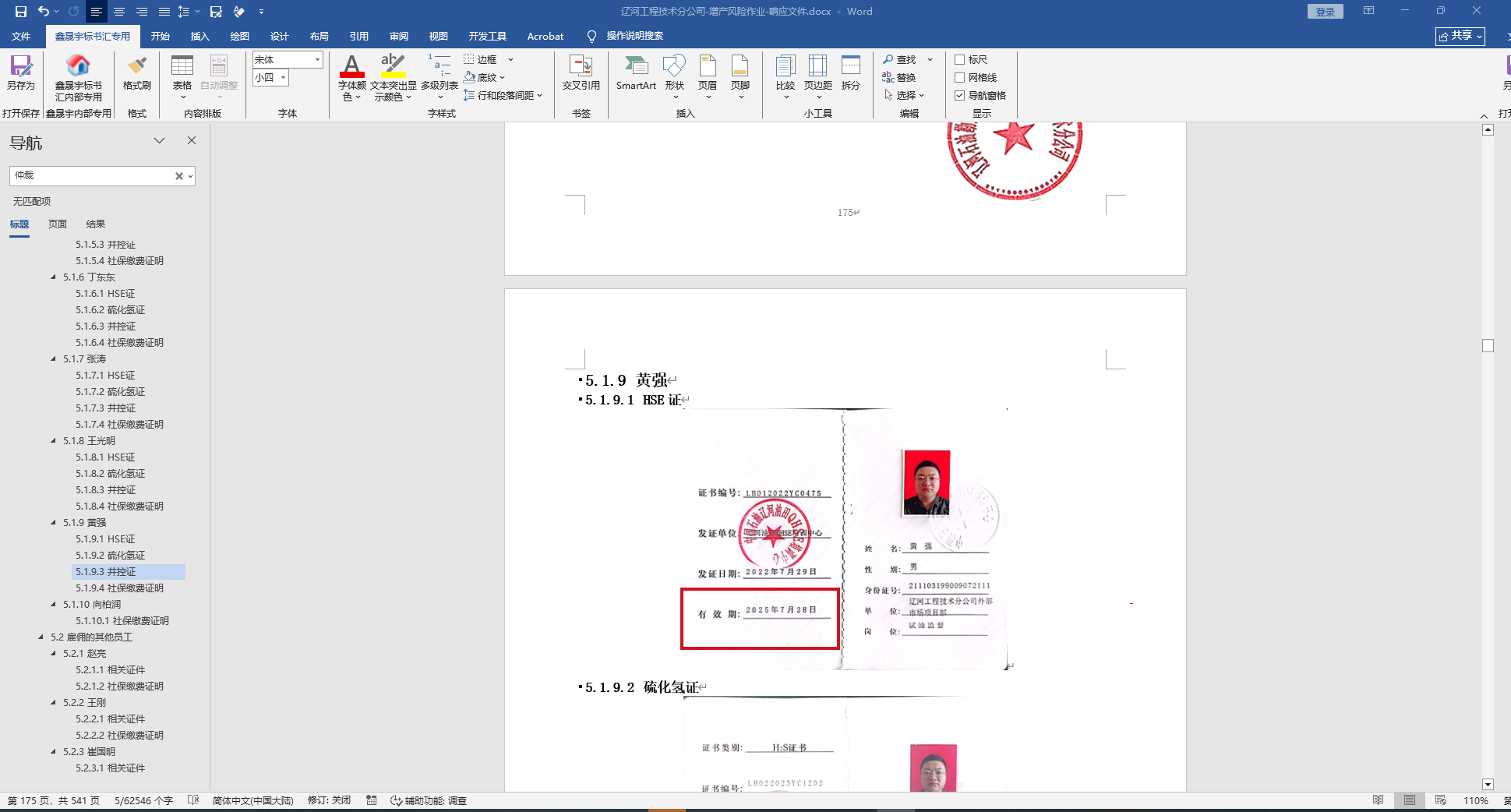
Task: Click the 拆分 split window tool
Action: pyautogui.click(x=851, y=73)
